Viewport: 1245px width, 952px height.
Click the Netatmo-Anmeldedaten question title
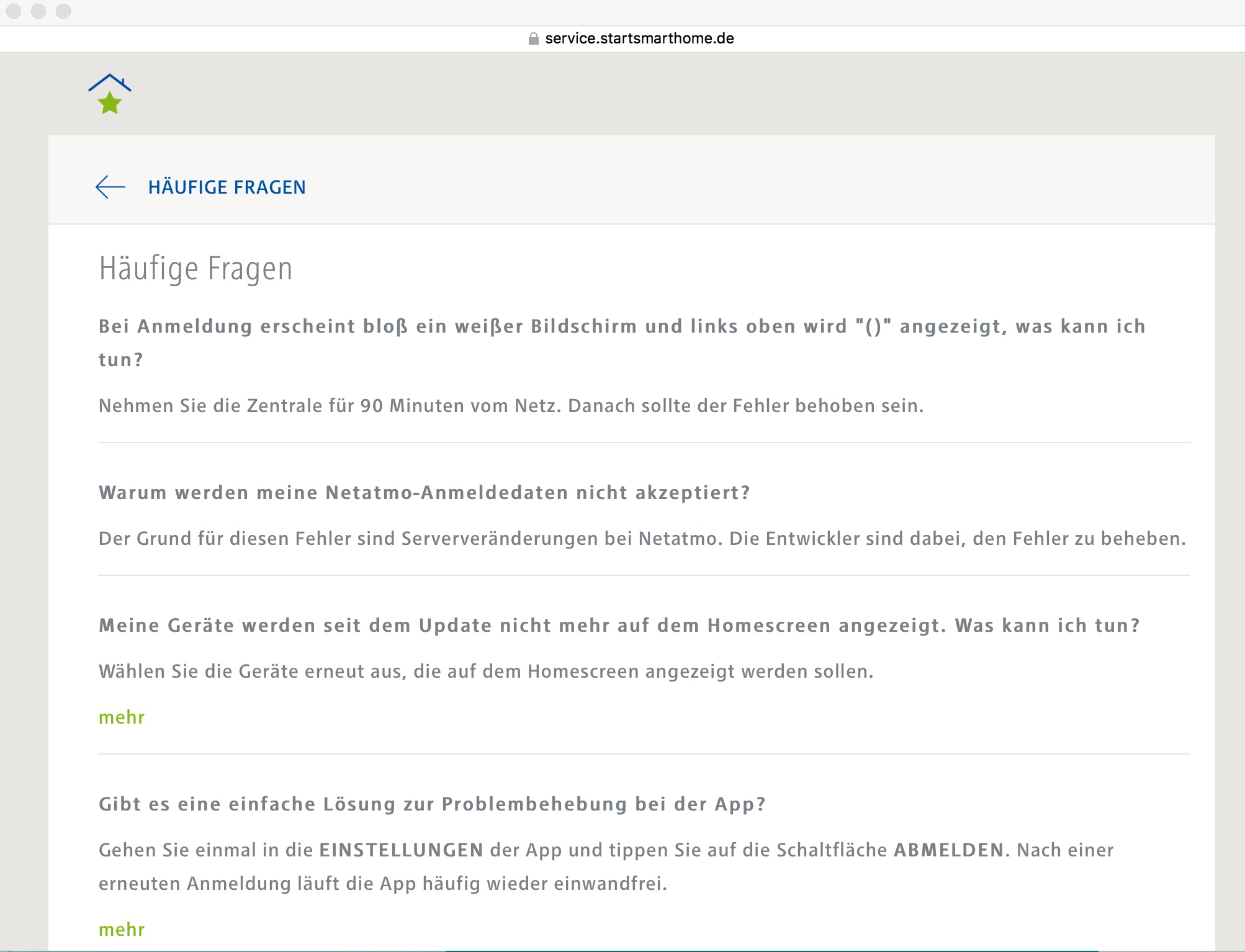click(425, 493)
